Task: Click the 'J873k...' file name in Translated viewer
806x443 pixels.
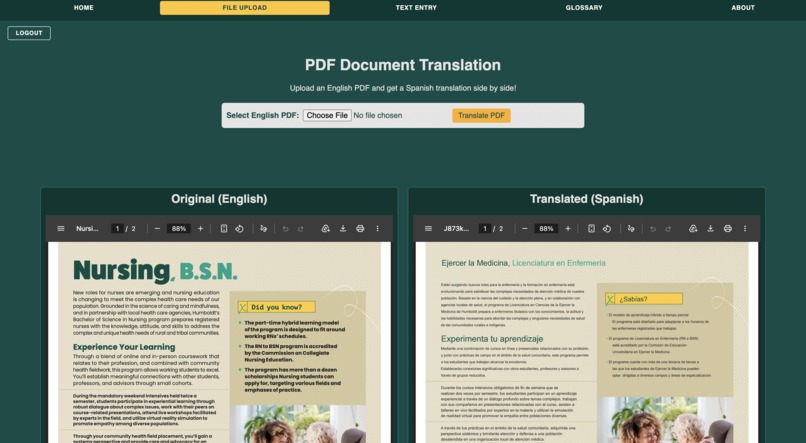Action: [456, 229]
